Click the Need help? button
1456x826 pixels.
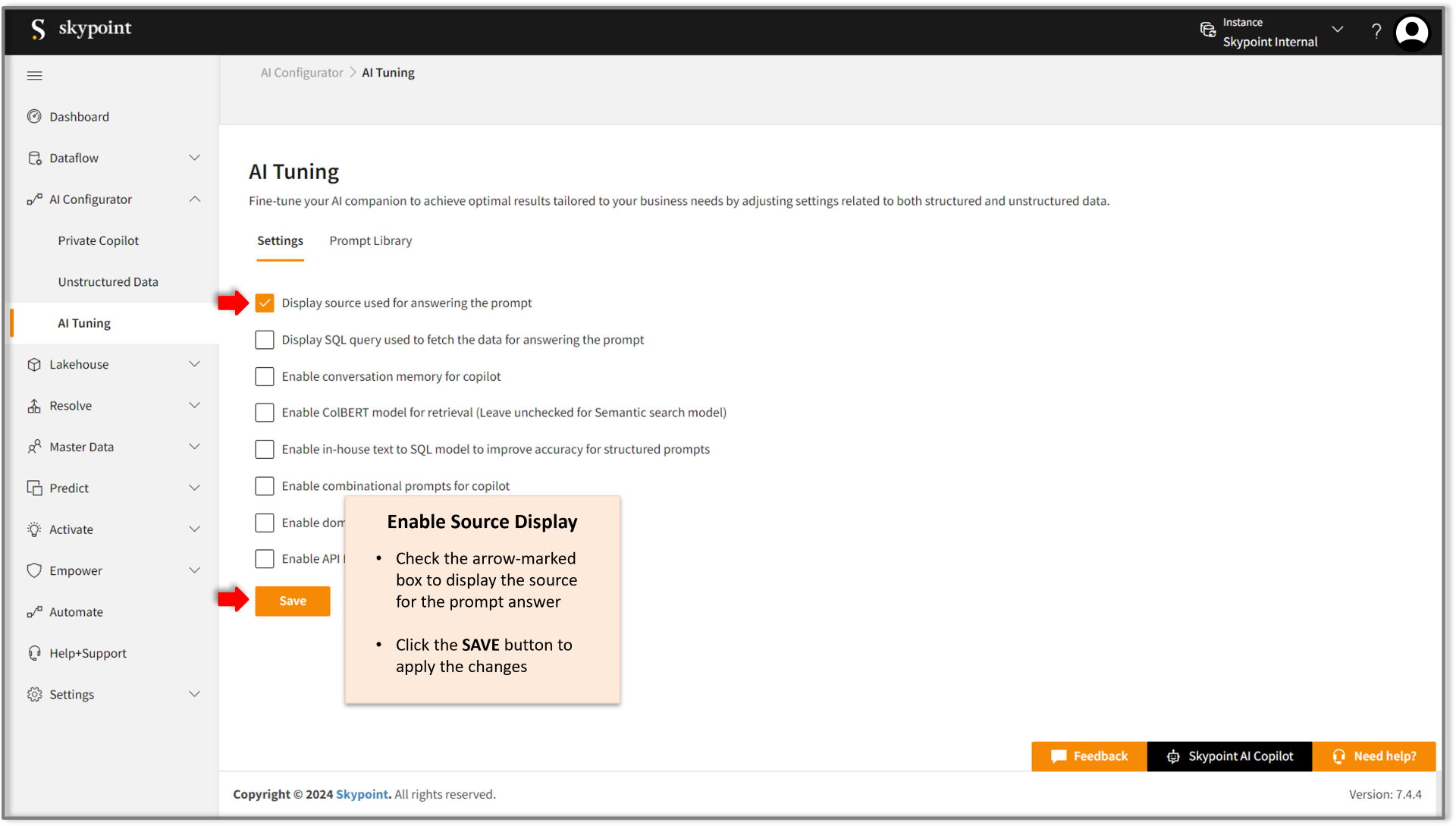click(x=1374, y=757)
